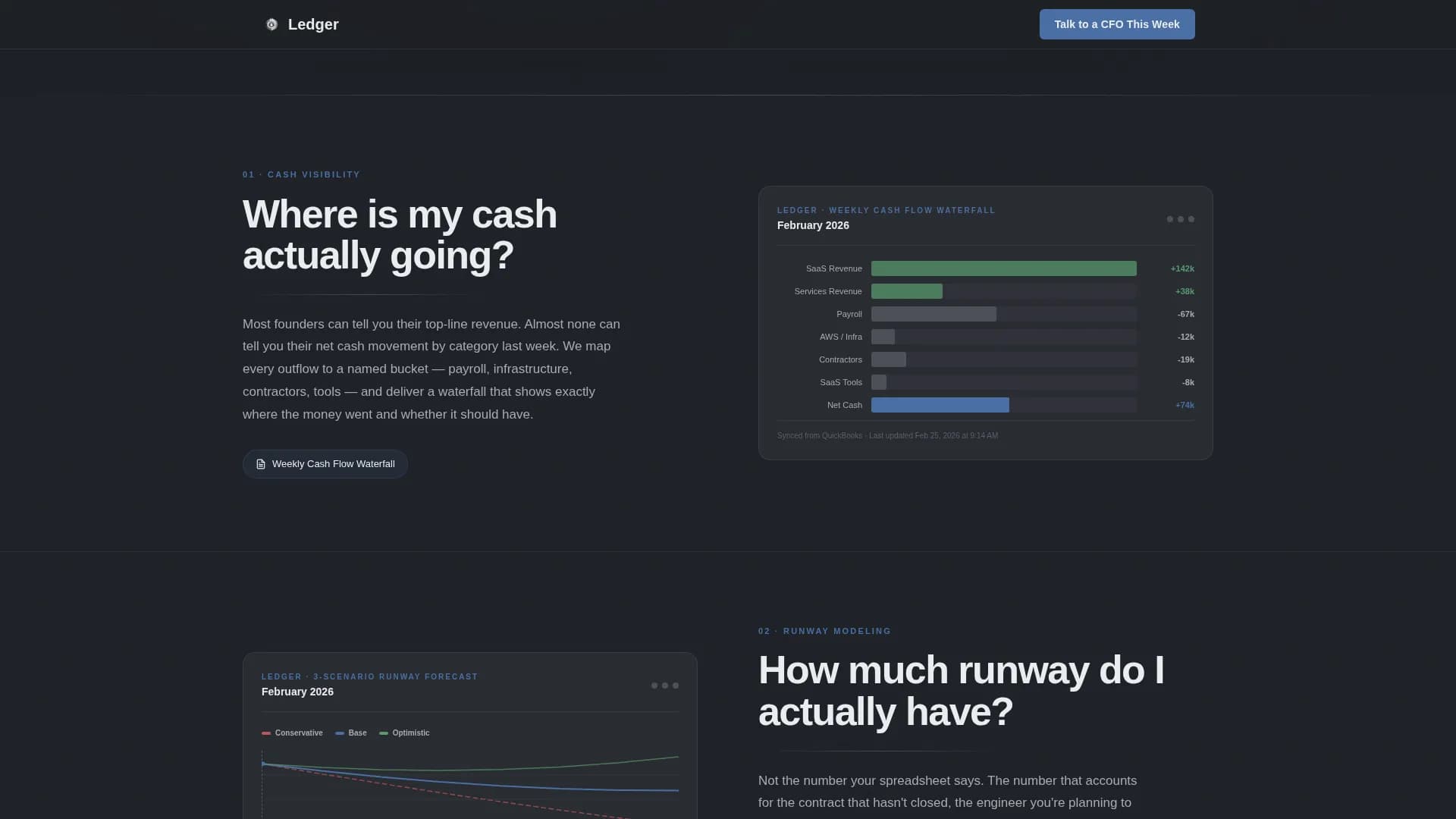This screenshot has width=1456, height=819.
Task: Click the middle dot icon on the runway forecast card
Action: (x=665, y=686)
